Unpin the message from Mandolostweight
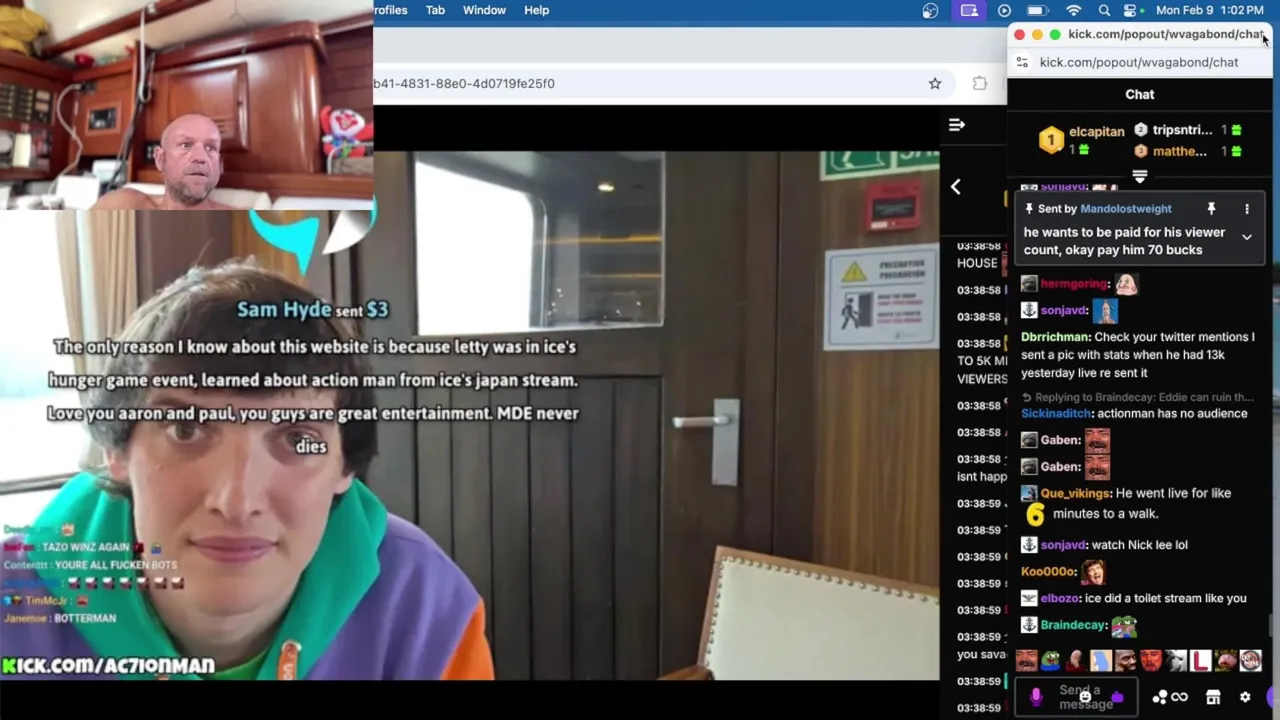Screen dimensions: 1280x720 pos(1211,208)
